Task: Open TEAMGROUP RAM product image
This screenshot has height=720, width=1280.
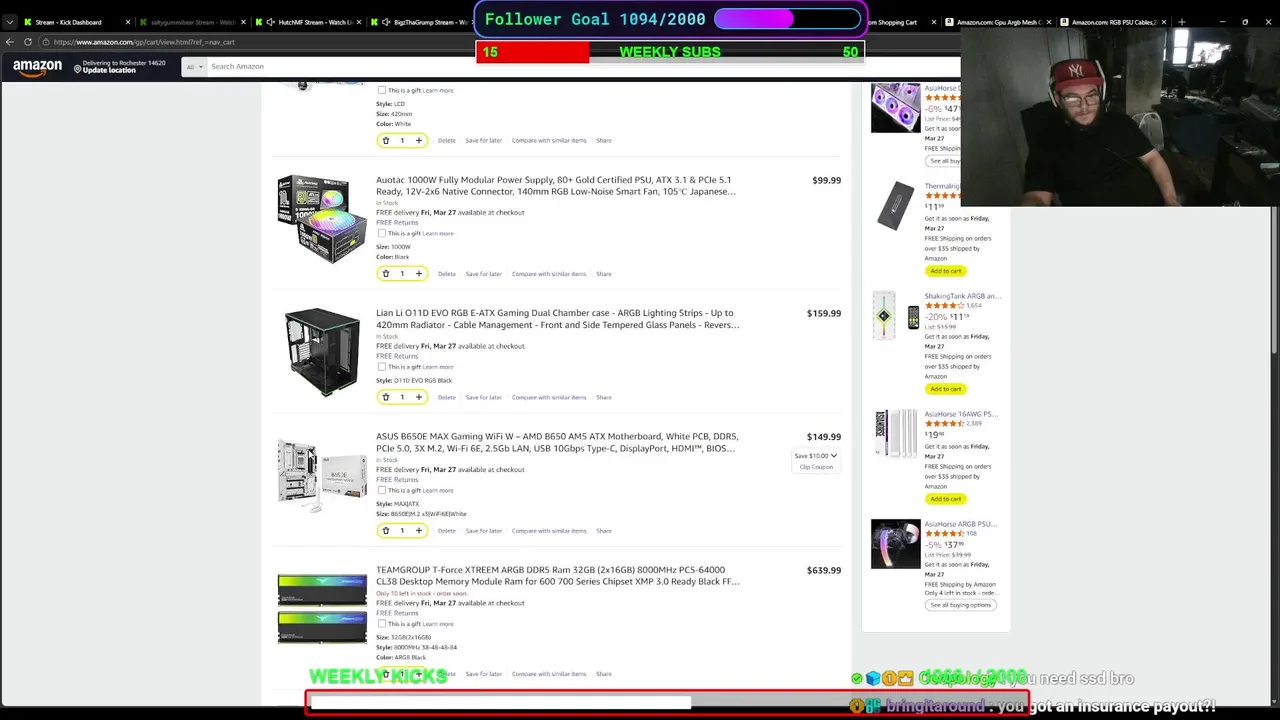Action: pos(322,608)
